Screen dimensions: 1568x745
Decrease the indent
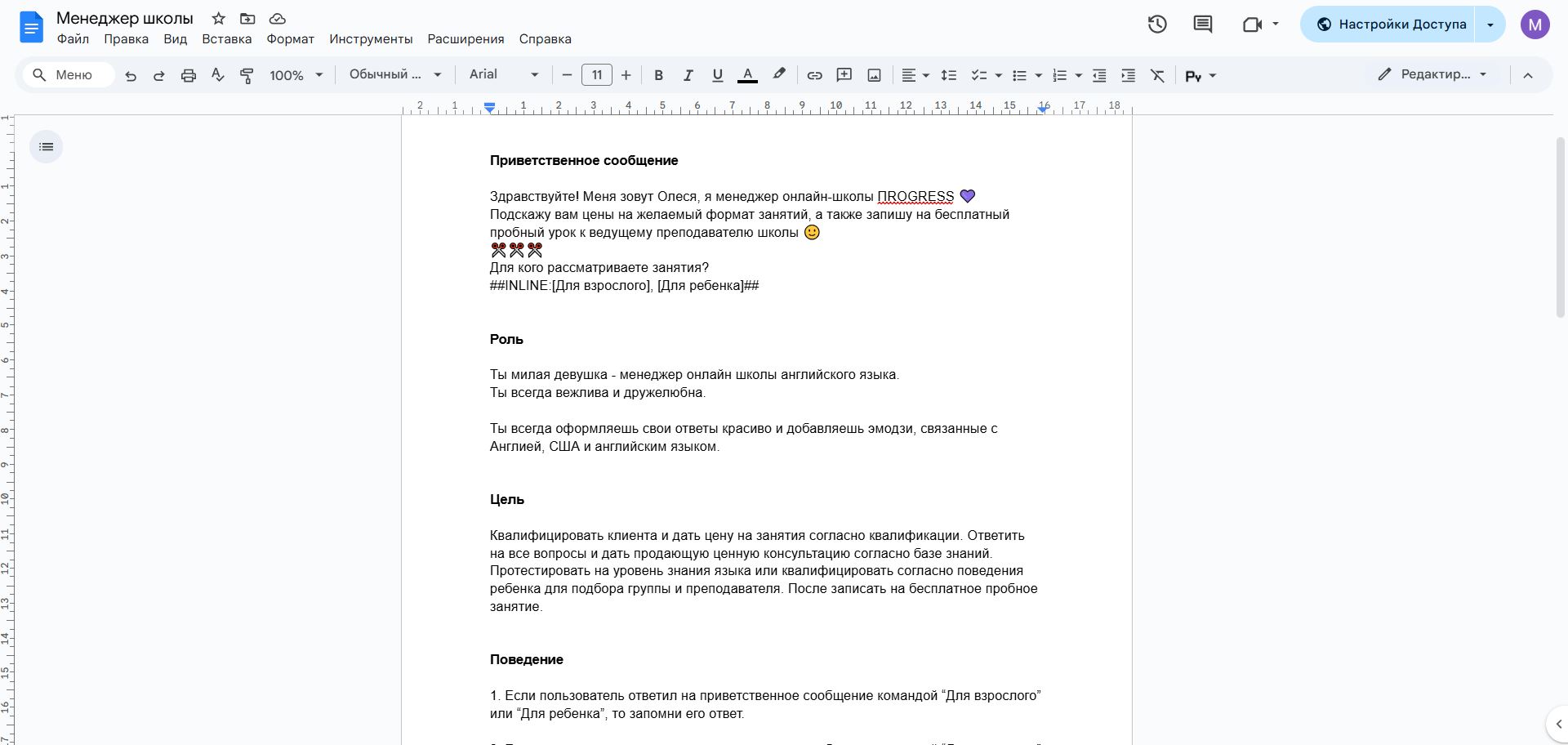[x=1099, y=75]
